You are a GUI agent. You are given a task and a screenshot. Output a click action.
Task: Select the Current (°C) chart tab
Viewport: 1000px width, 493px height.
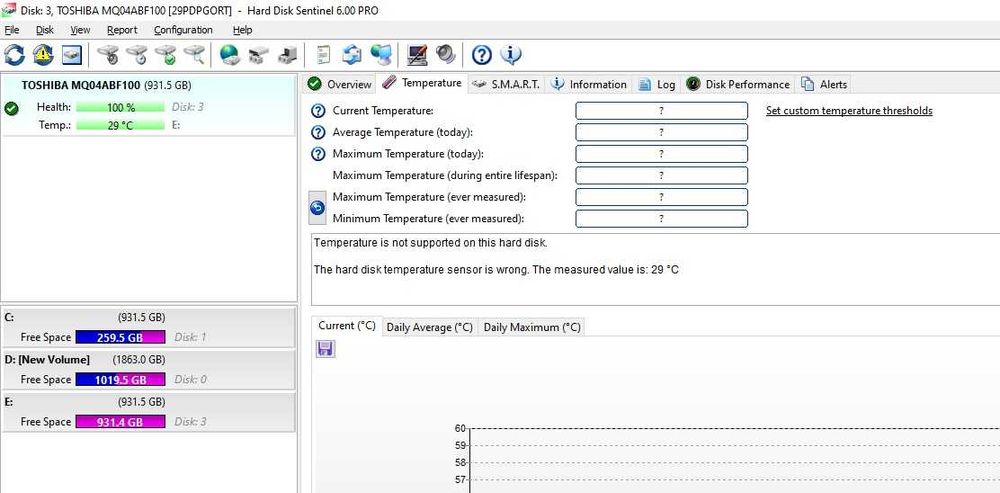coord(347,325)
